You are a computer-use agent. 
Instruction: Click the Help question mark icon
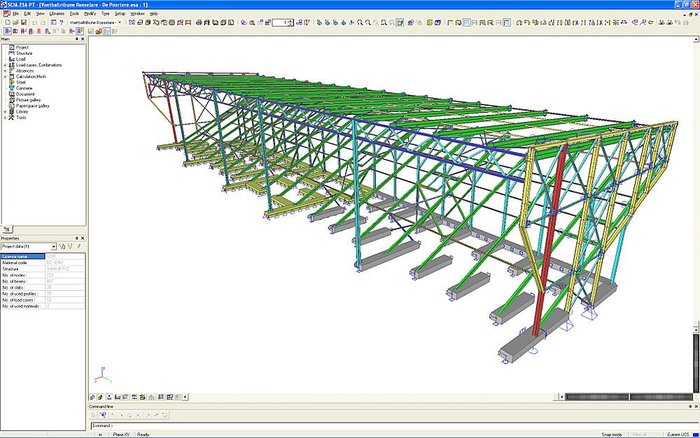[x=62, y=22]
